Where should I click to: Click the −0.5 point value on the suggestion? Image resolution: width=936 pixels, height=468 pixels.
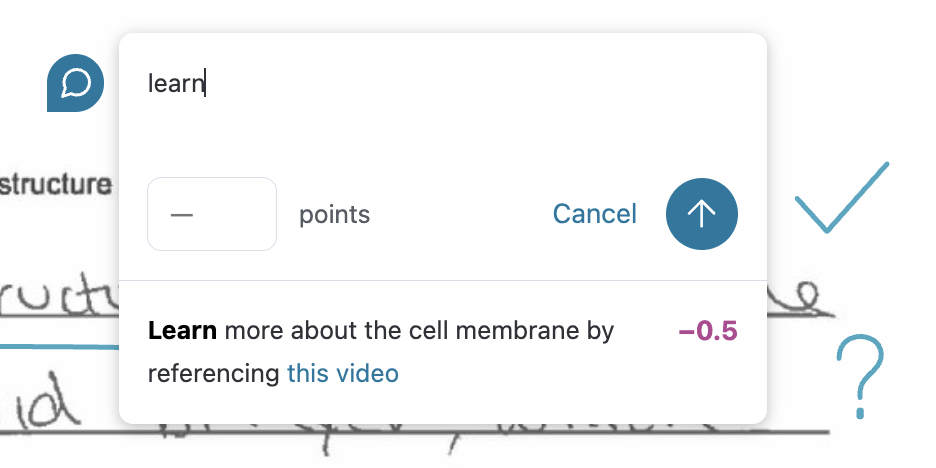[x=708, y=331]
